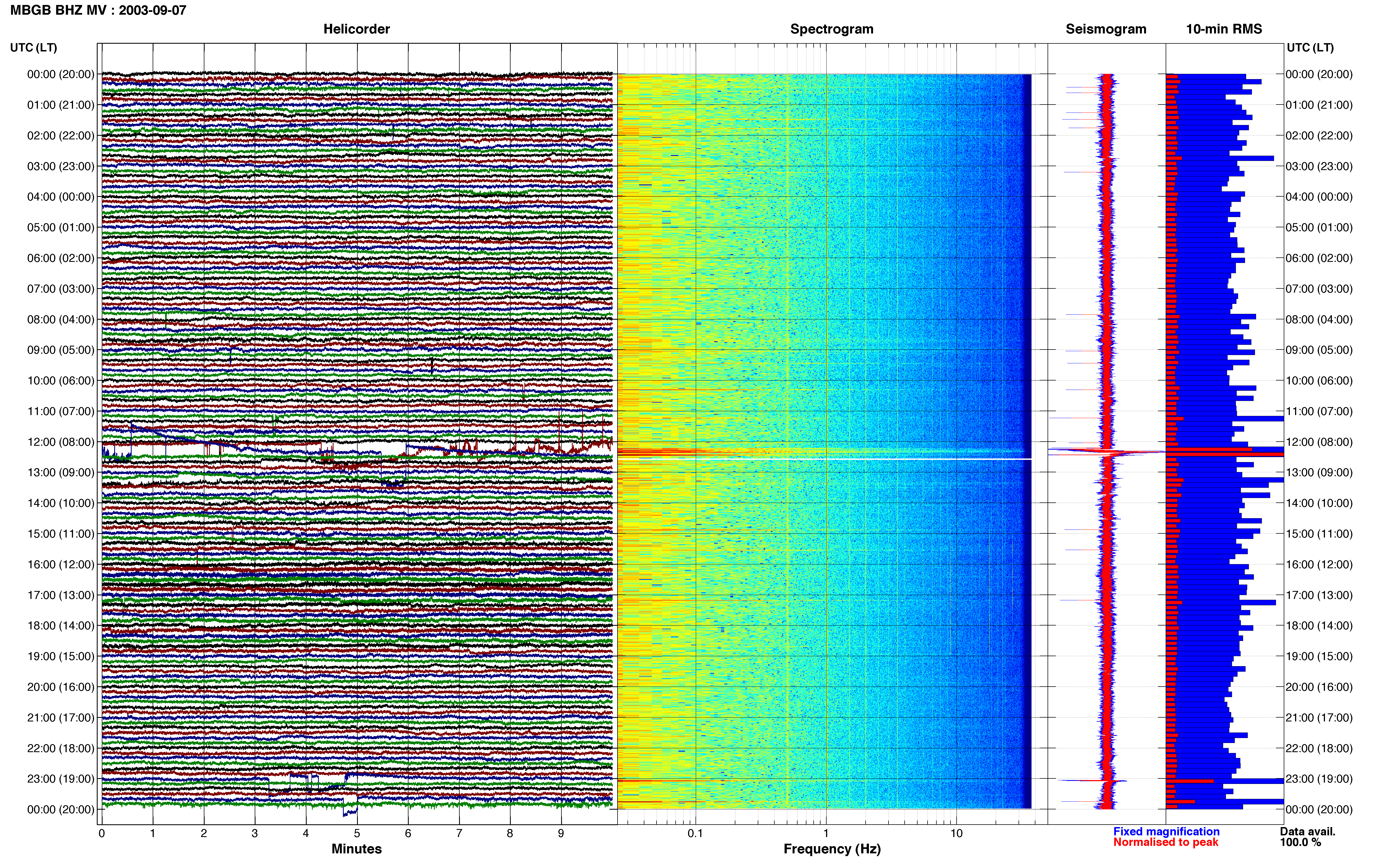Screen dimensions: 1388x868
Task: Click the 16:00 (12:00) label beside the Helicorder
Action: (x=61, y=564)
